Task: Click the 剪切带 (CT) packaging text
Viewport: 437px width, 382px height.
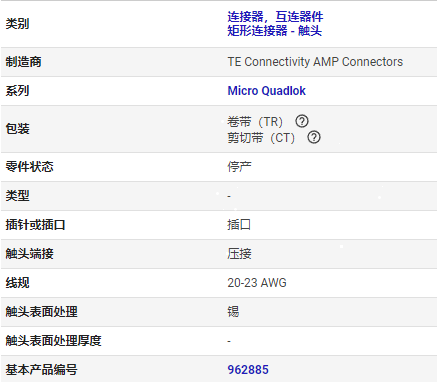Action: tap(261, 138)
